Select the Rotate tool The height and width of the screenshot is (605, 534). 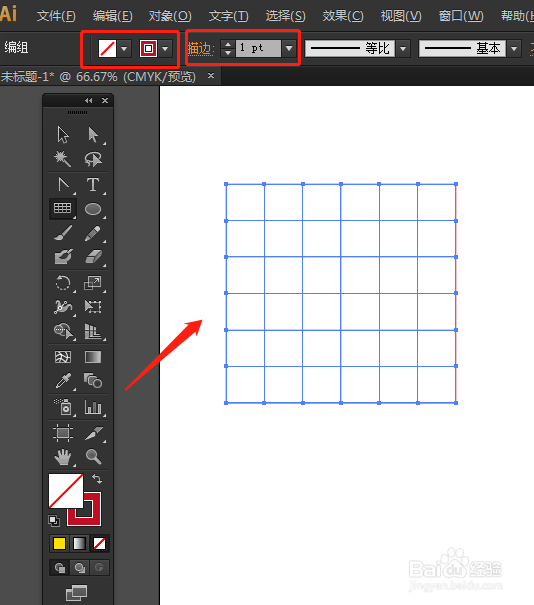[x=63, y=283]
